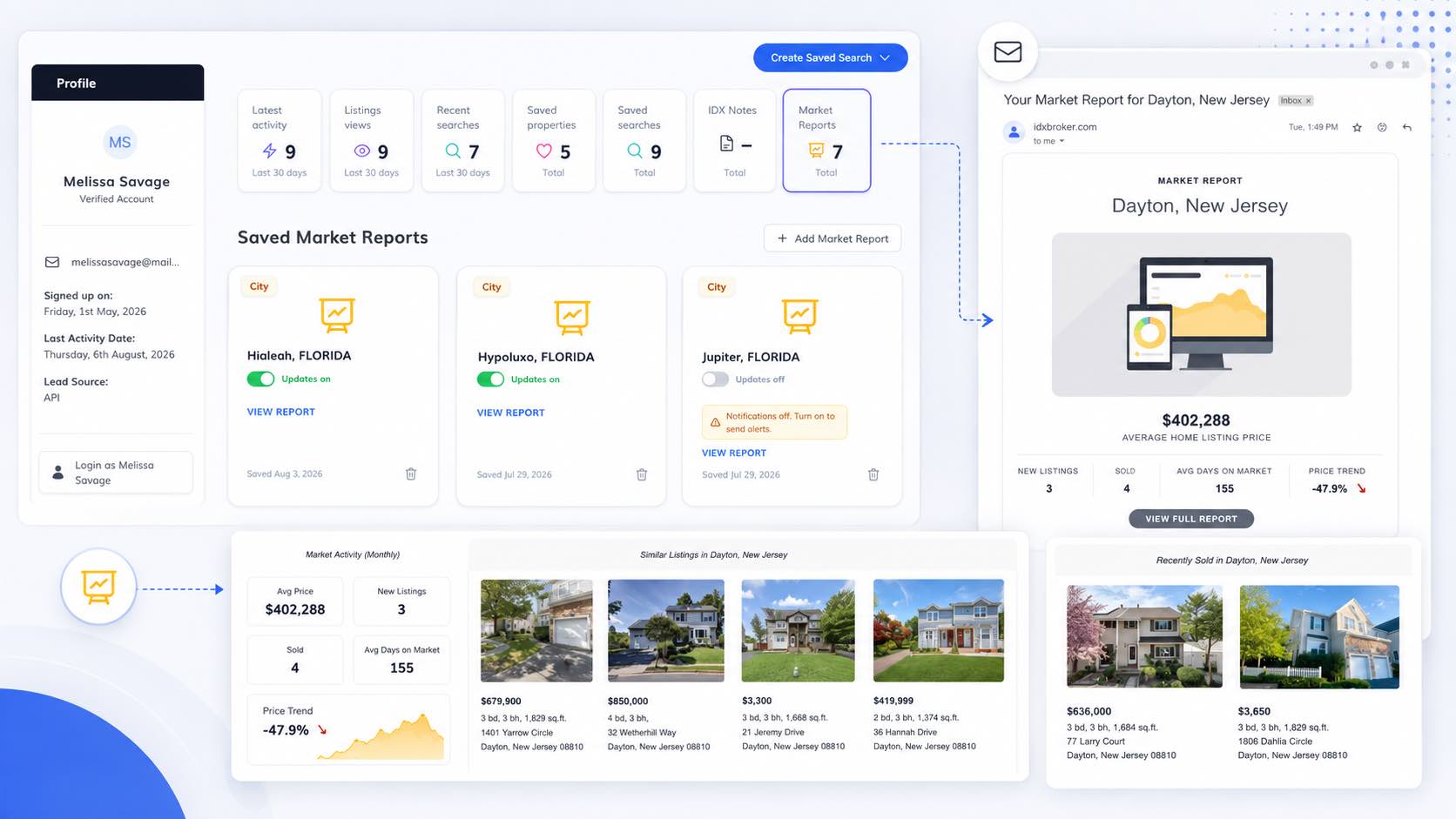The image size is (1456, 819).
Task: Select the Recent searches tab
Action: [463, 140]
